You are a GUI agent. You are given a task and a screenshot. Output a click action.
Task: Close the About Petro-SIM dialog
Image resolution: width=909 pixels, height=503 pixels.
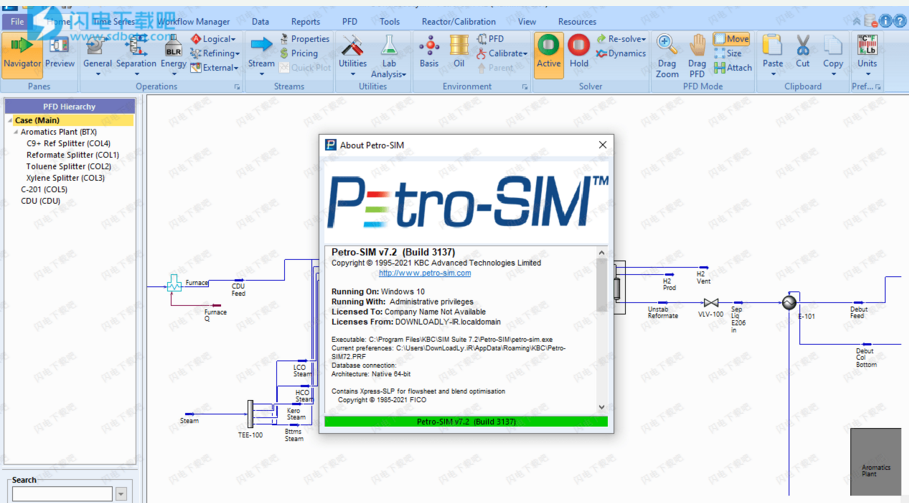tap(603, 145)
